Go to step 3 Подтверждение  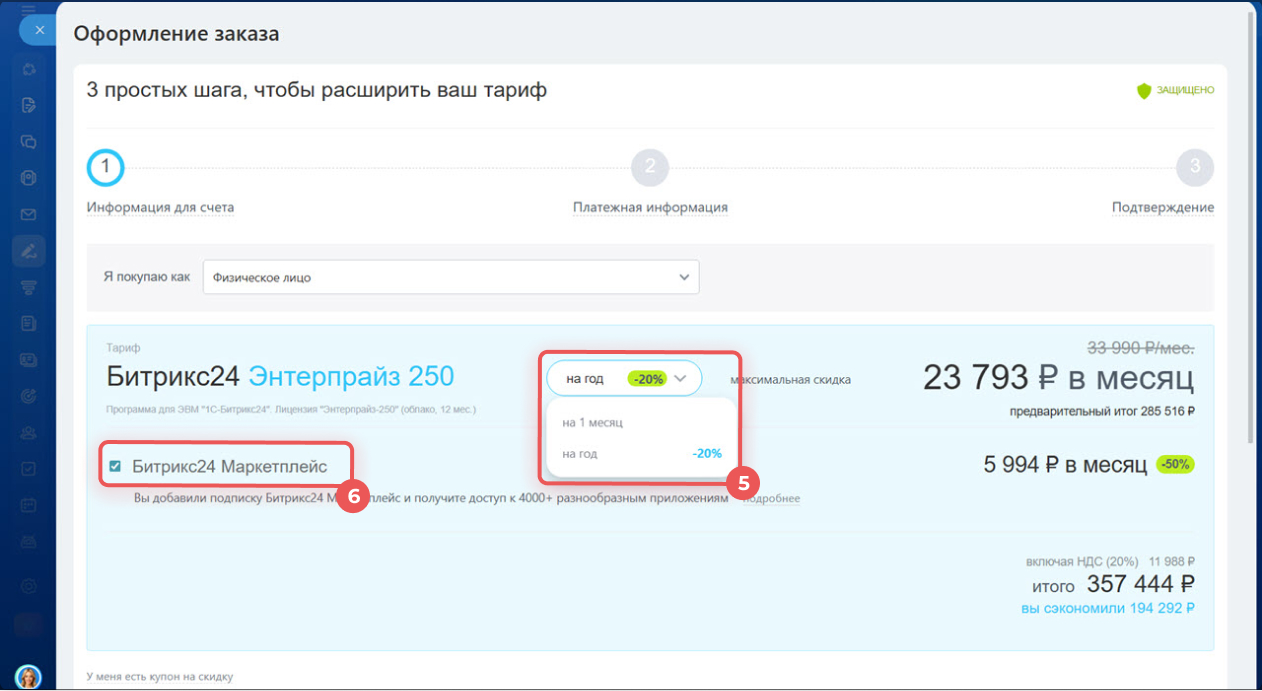pyautogui.click(x=1194, y=169)
